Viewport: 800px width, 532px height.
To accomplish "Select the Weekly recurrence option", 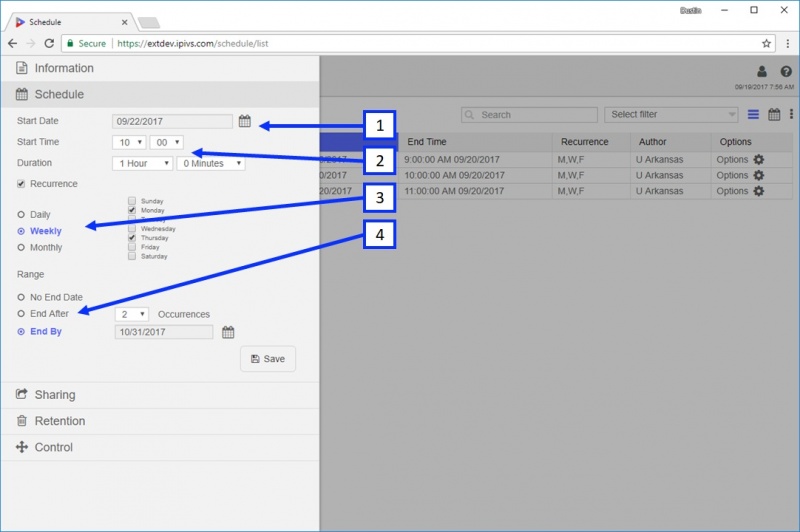I will [21, 231].
